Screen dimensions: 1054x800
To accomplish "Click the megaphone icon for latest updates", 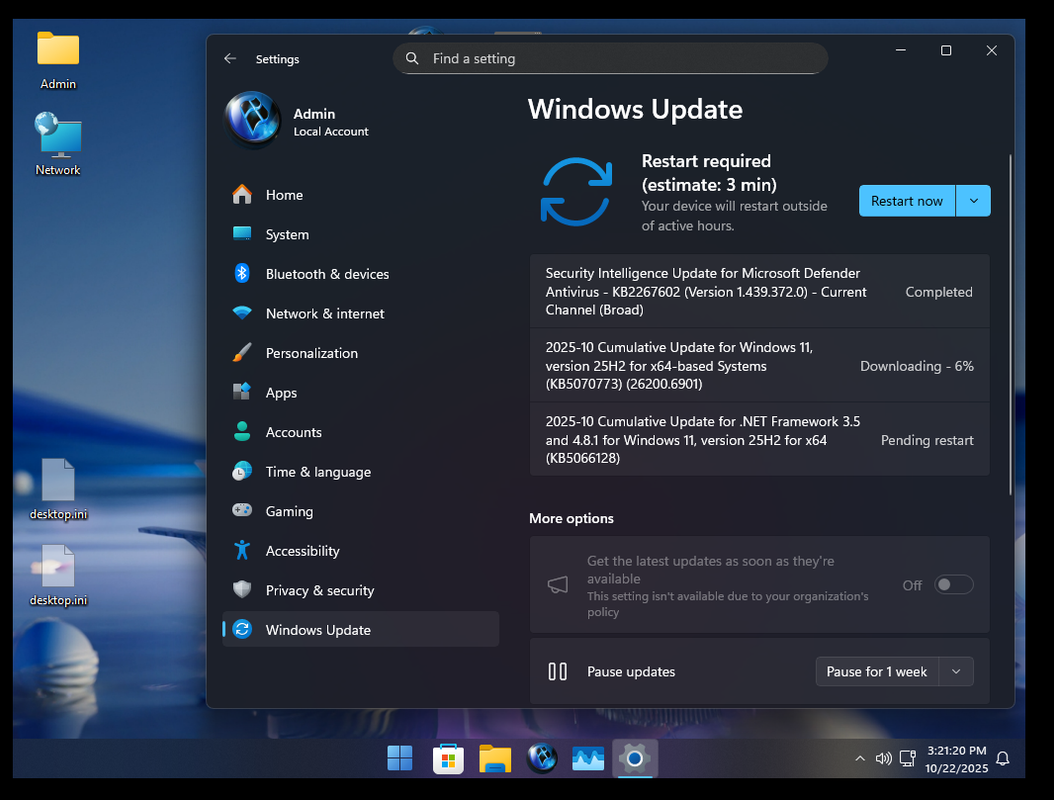I will [557, 585].
